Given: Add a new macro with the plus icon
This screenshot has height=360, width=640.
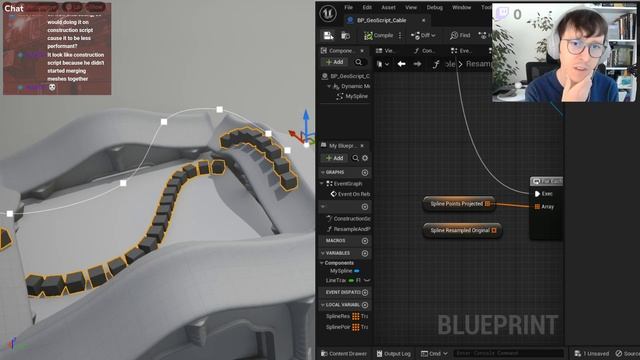Looking at the screenshot, I should tap(365, 241).
